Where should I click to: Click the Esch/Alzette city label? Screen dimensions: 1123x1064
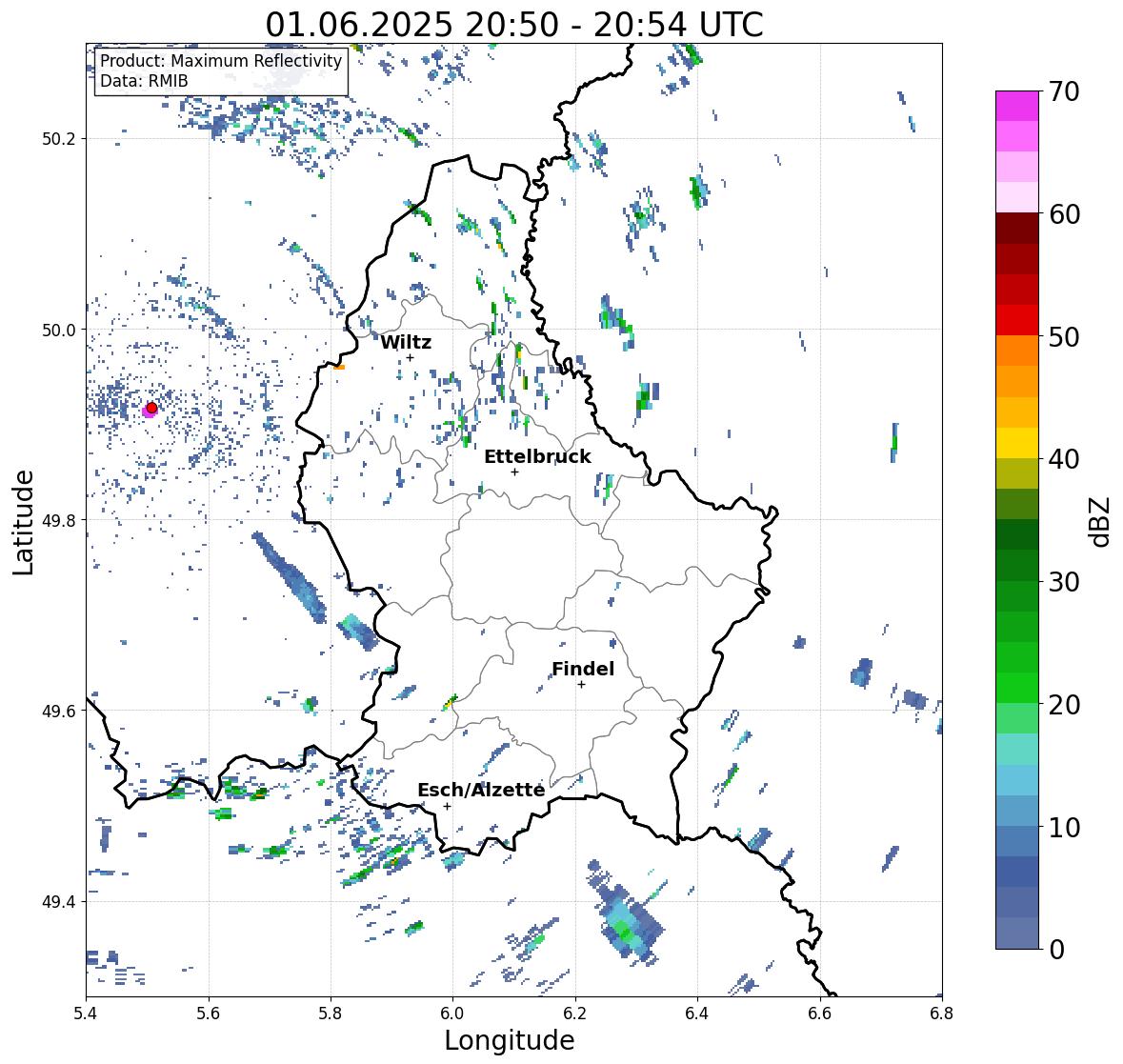pyautogui.click(x=481, y=790)
